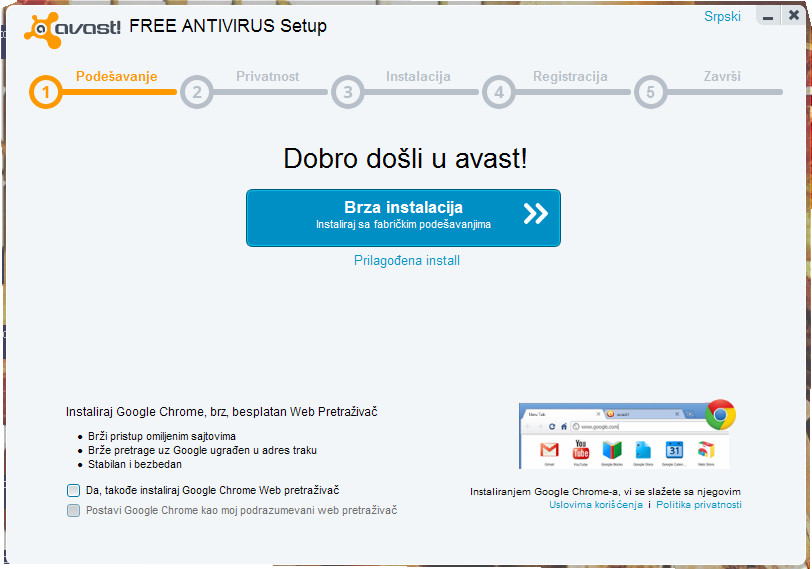Click the 'Dobro došli u avast!' heading
The image size is (812, 569).
405,158
